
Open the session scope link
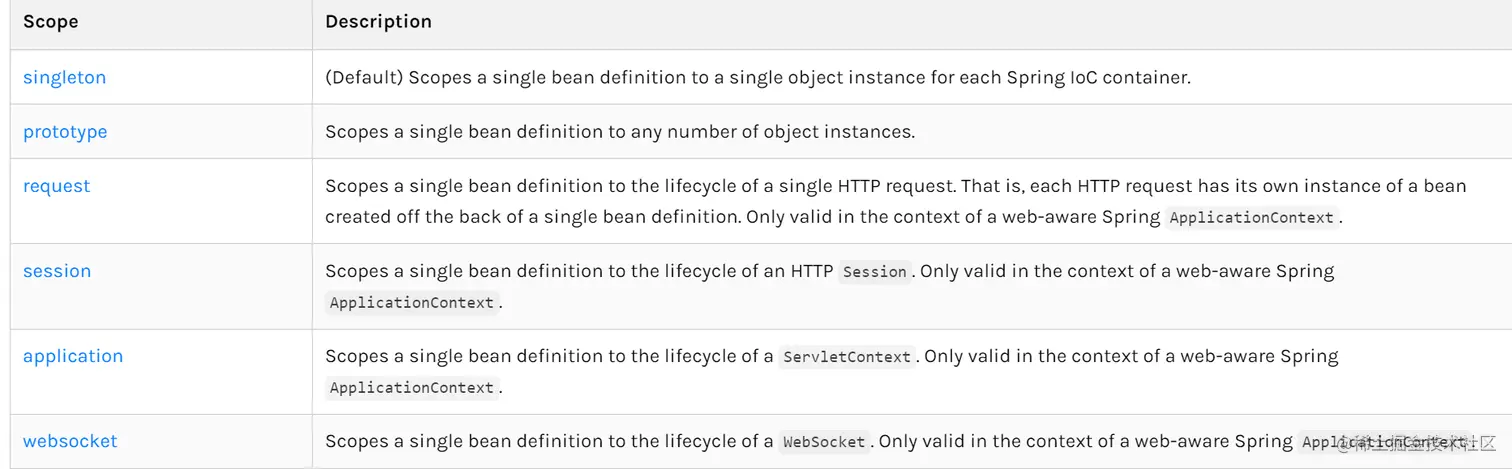click(57, 271)
